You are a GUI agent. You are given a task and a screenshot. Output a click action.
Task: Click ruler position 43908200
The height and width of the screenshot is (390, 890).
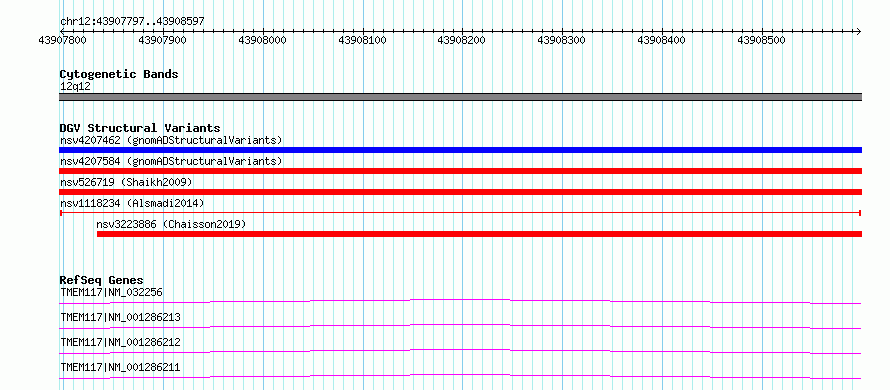[x=461, y=40]
